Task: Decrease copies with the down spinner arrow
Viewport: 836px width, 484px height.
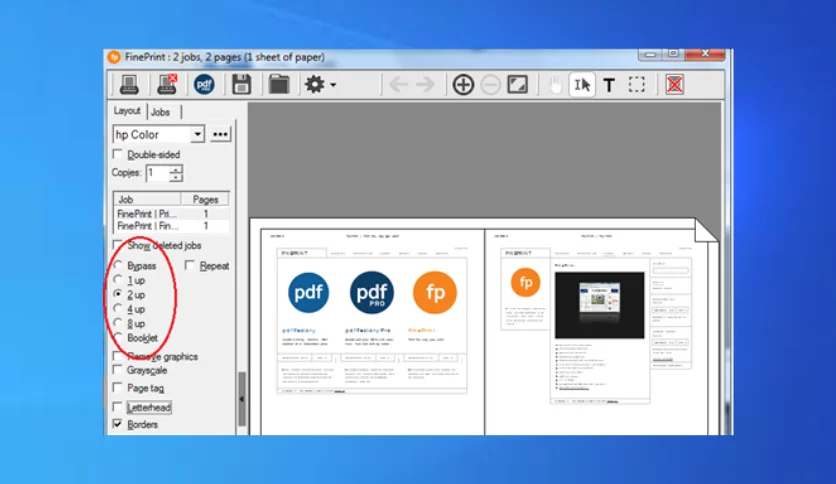Action: click(175, 177)
